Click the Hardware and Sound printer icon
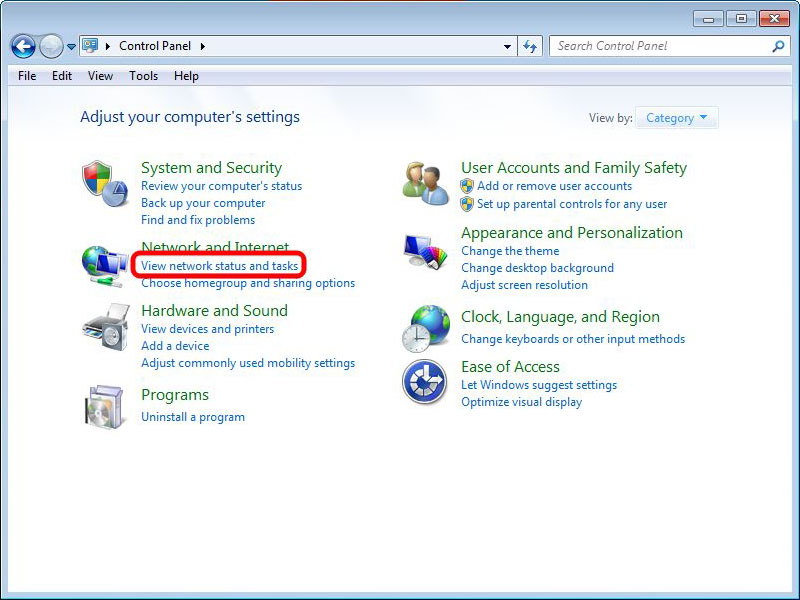The width and height of the screenshot is (800, 600). pyautogui.click(x=105, y=326)
